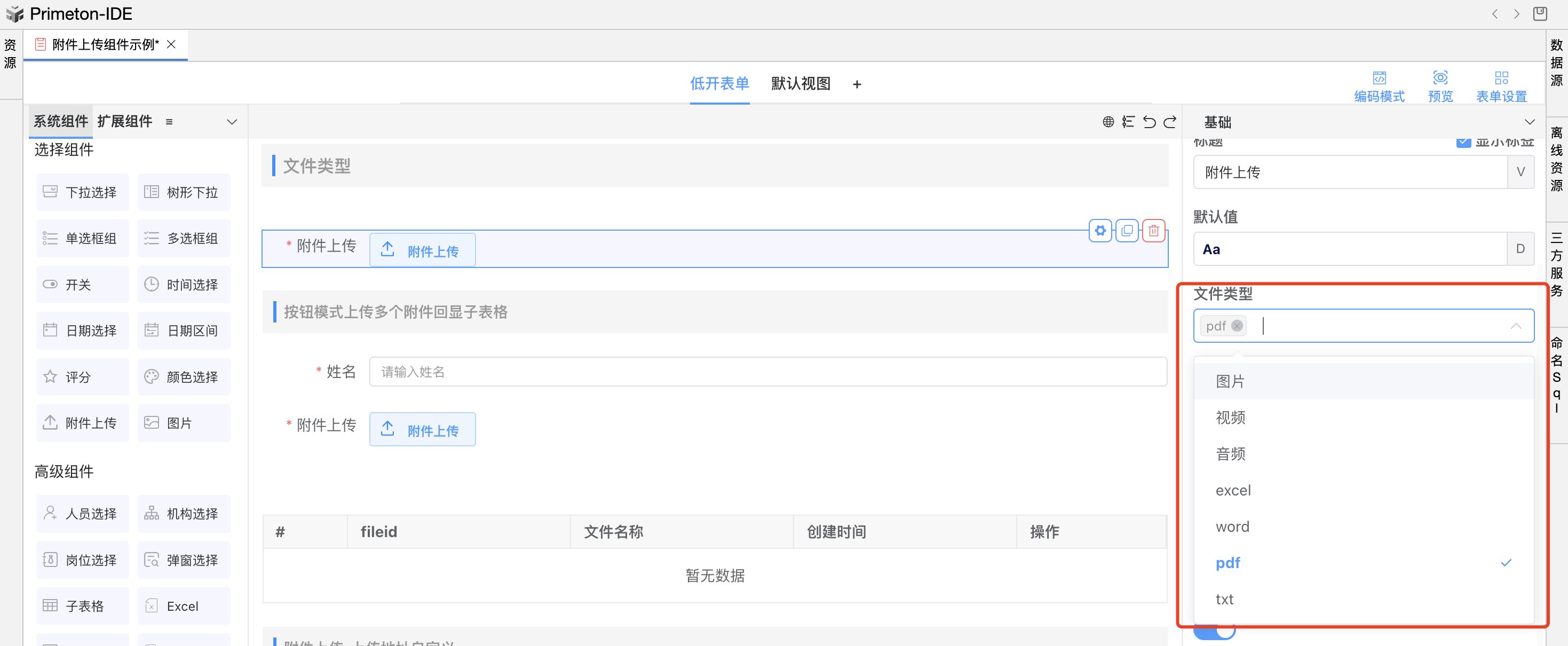The image size is (1568, 646).
Task: Click the undo arrow icon
Action: [x=1149, y=122]
